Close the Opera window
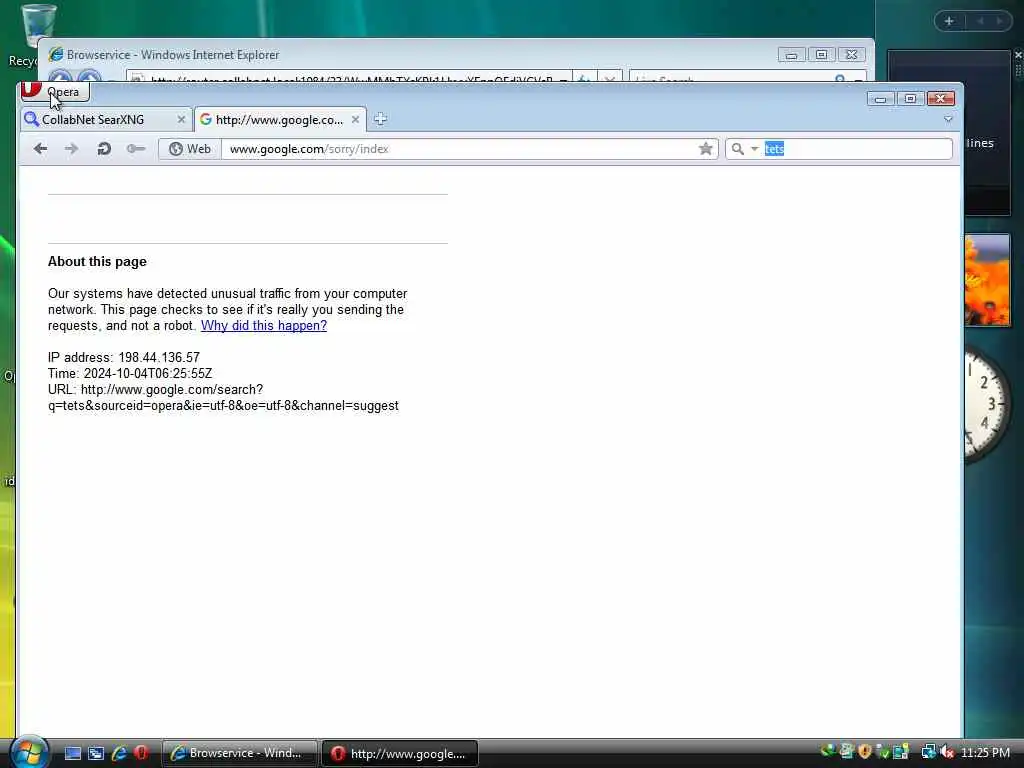The image size is (1024, 768). [x=940, y=99]
